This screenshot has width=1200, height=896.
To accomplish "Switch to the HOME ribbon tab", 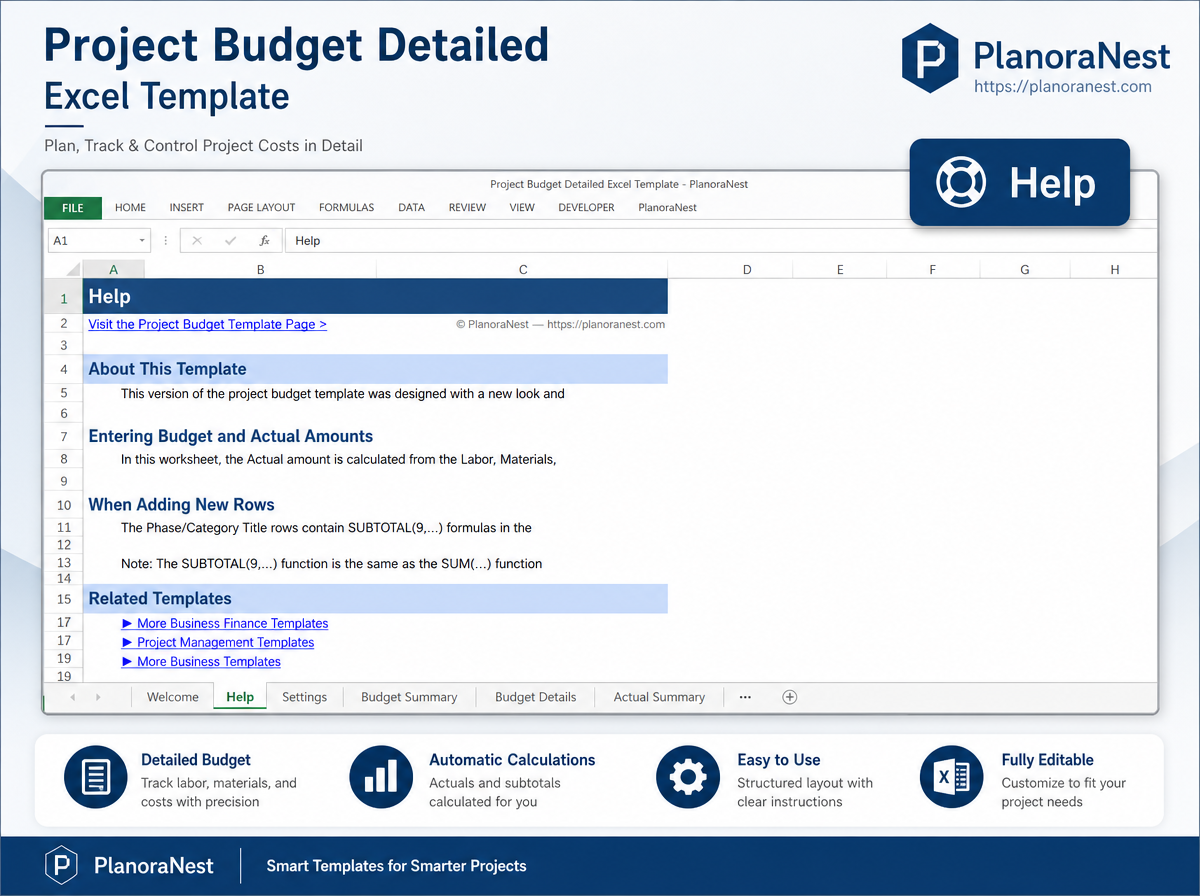I will point(130,208).
